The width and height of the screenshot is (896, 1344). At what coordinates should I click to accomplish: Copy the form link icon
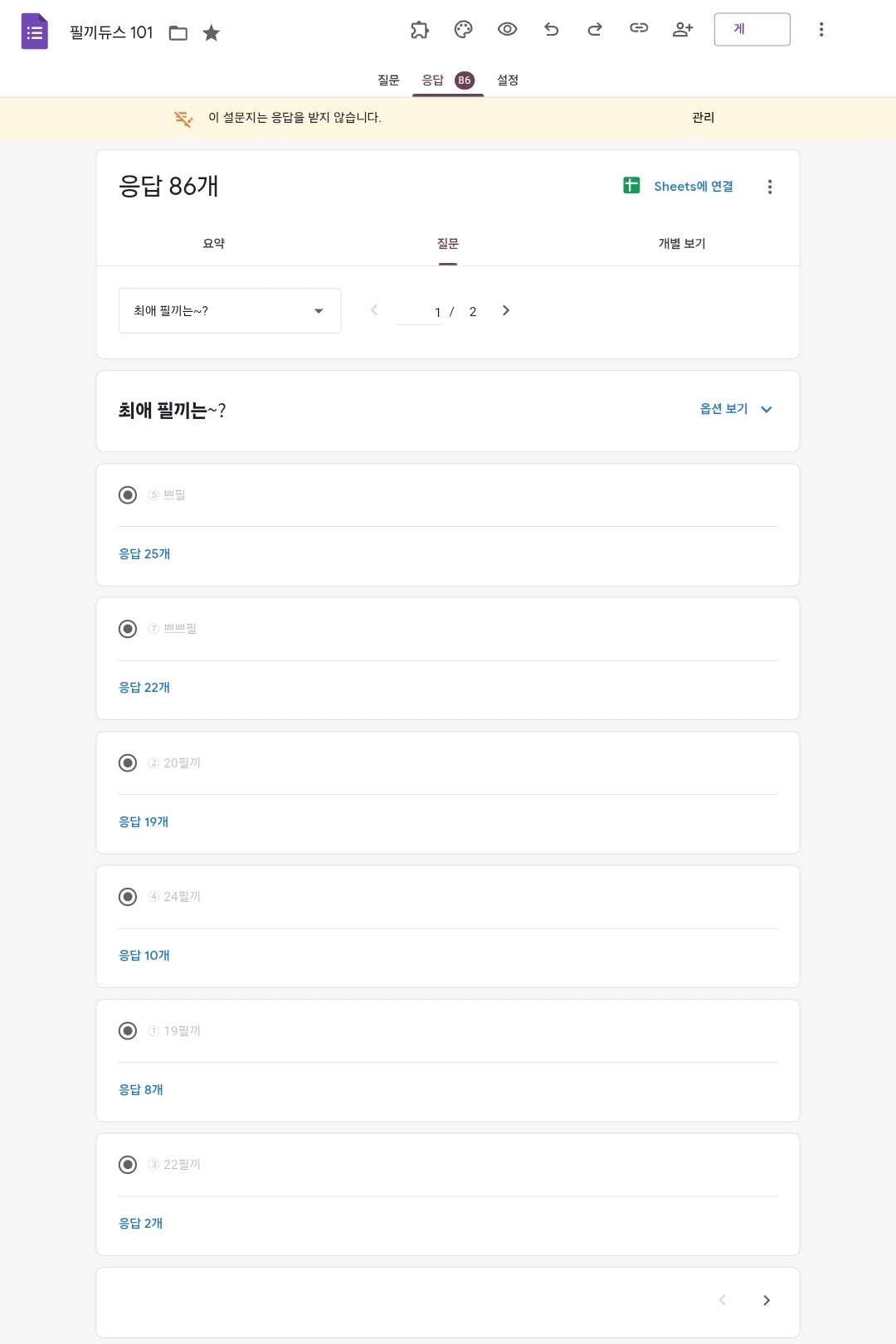coord(639,29)
